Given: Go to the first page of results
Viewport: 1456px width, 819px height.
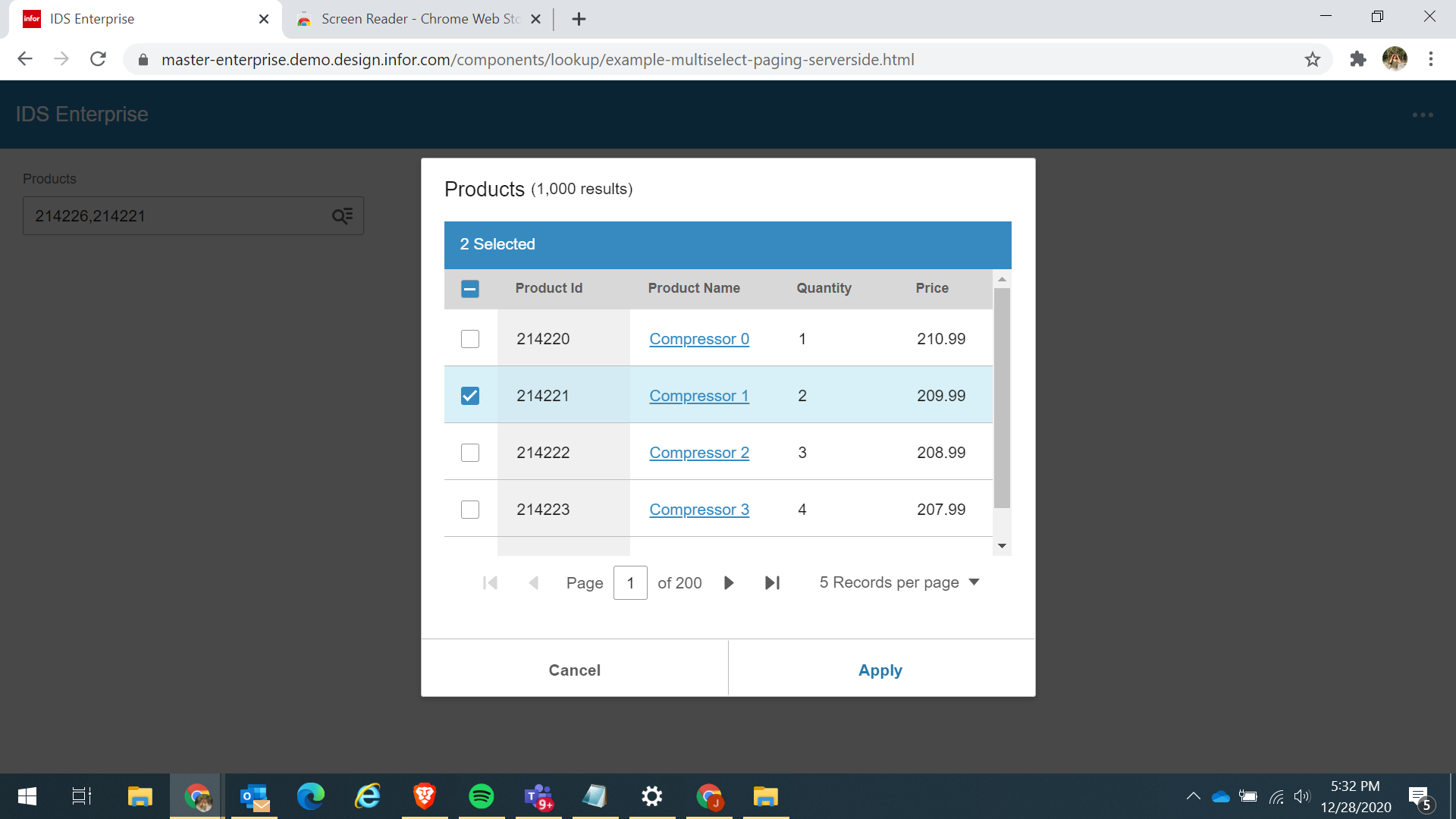Looking at the screenshot, I should pyautogui.click(x=490, y=582).
